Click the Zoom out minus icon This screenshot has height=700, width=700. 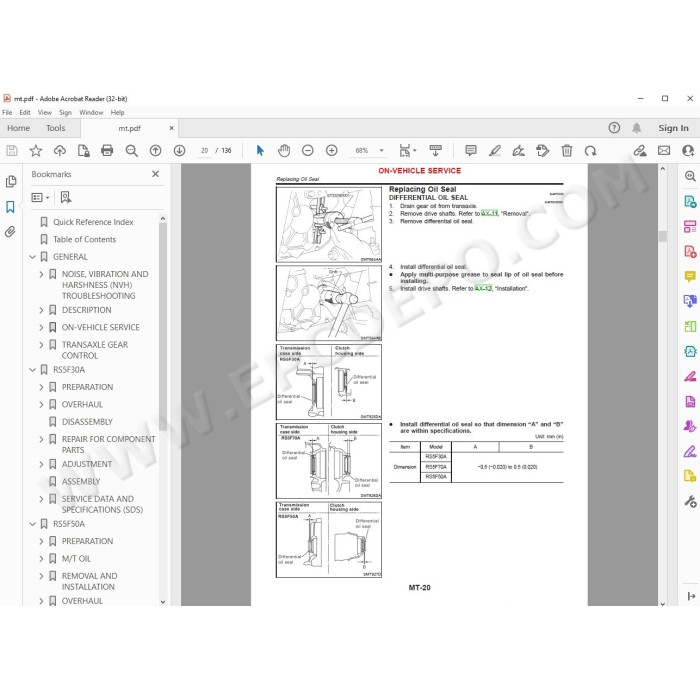pos(308,151)
